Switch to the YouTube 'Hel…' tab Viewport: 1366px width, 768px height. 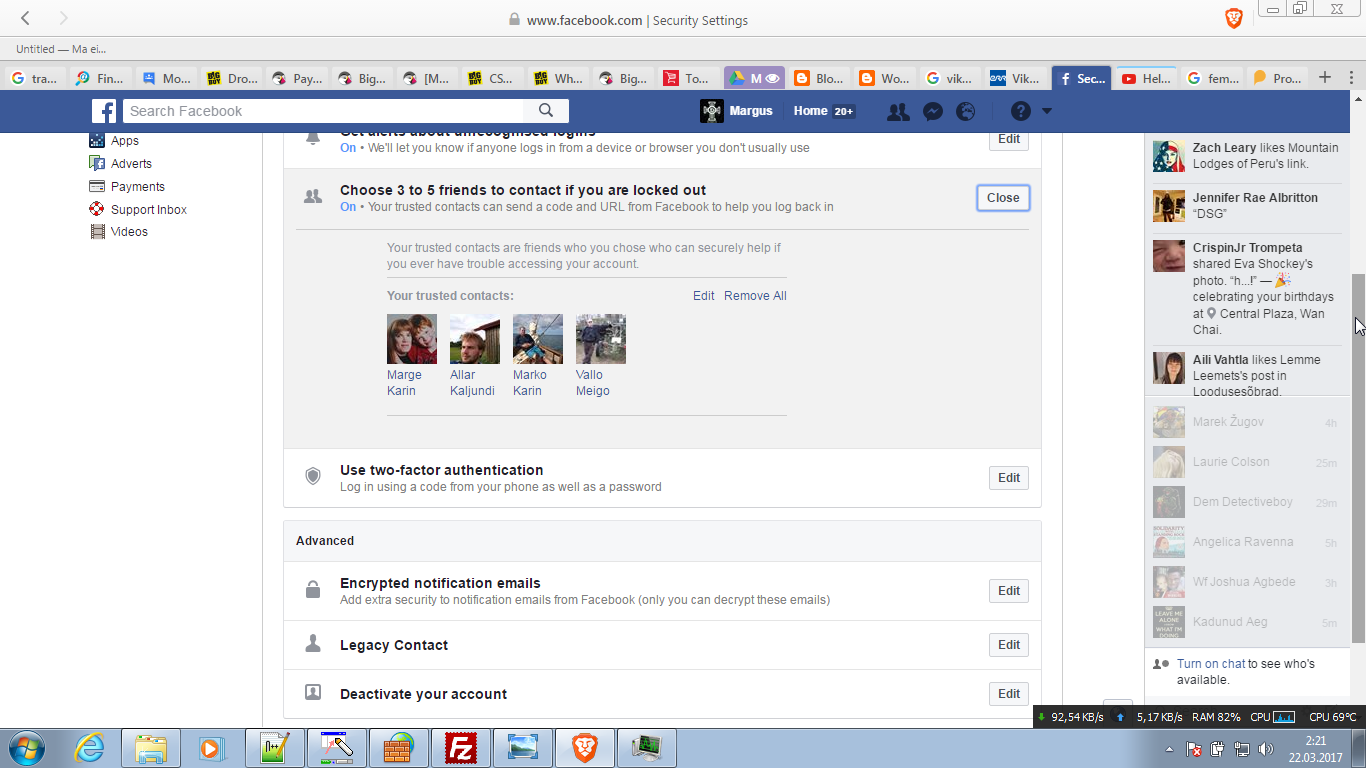click(1145, 78)
